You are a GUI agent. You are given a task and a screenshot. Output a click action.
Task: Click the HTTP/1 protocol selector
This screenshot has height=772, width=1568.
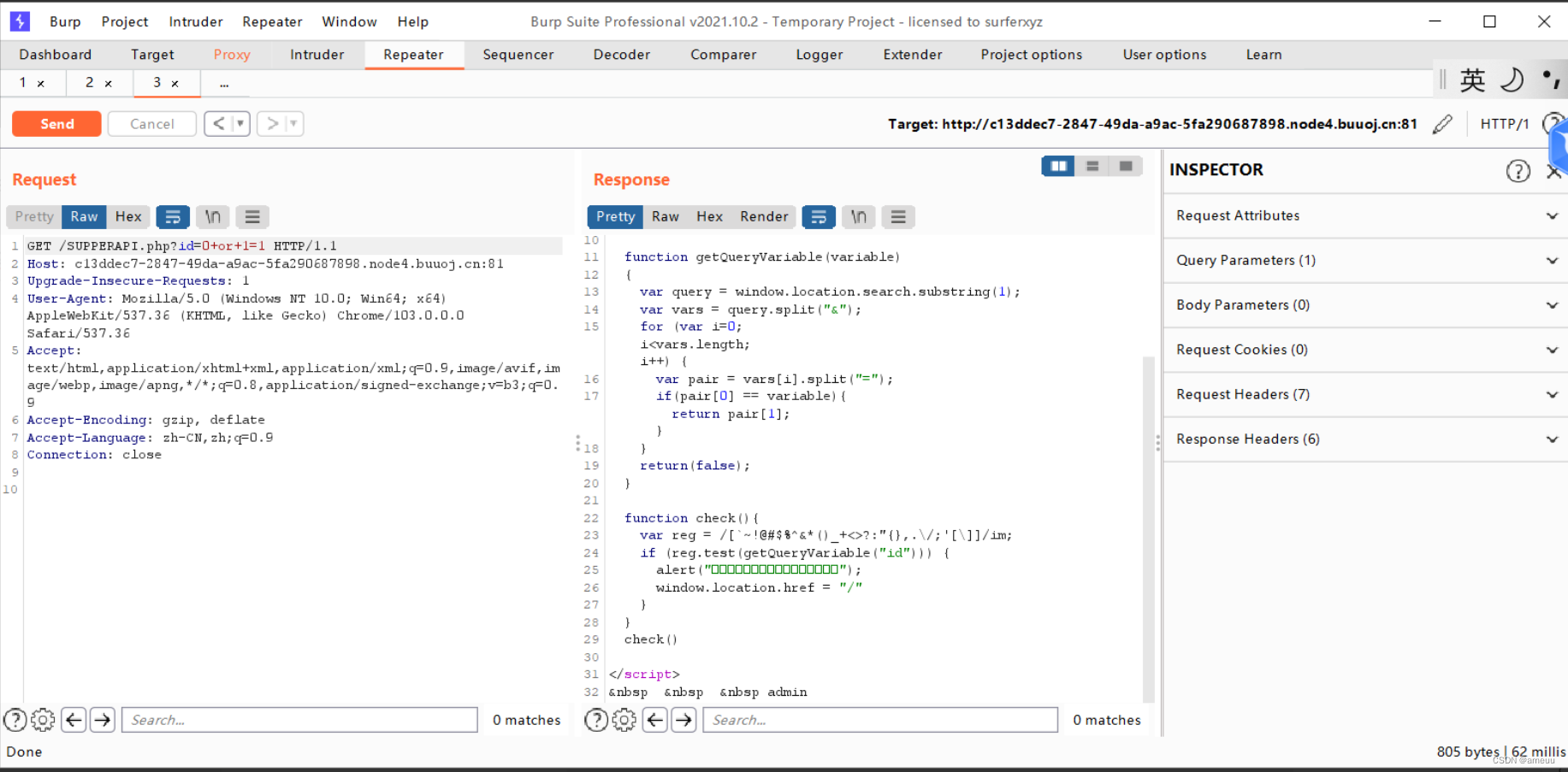point(1505,124)
